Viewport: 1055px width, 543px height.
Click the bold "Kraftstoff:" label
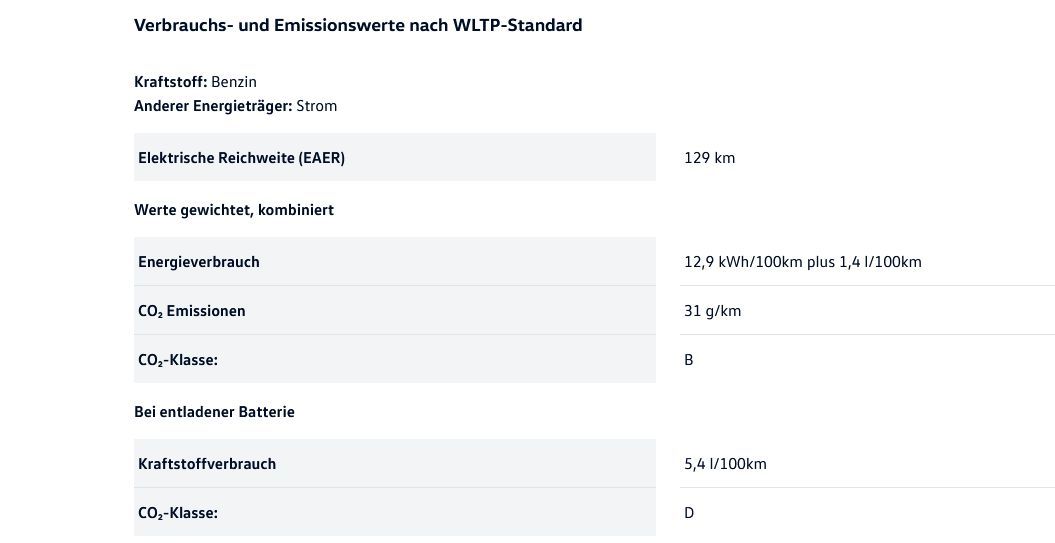coord(170,82)
